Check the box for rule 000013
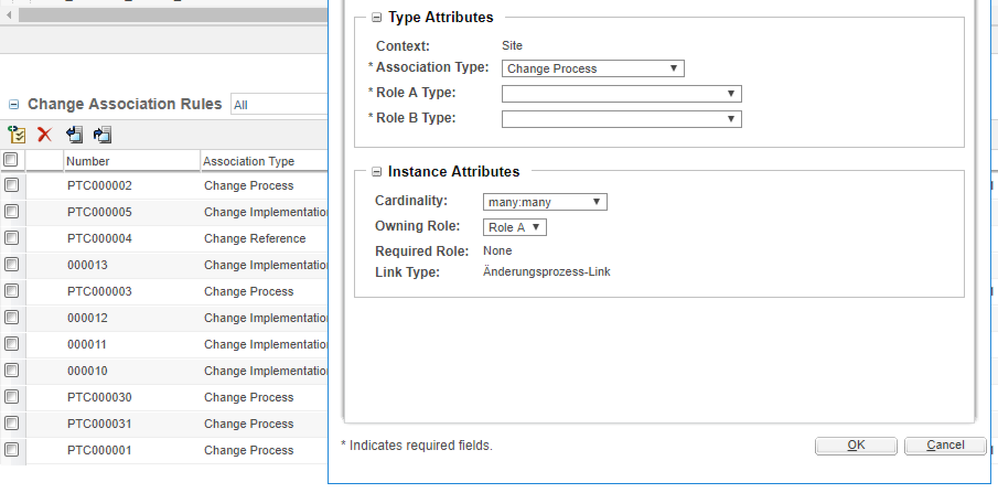The width and height of the screenshot is (998, 503). 11,264
